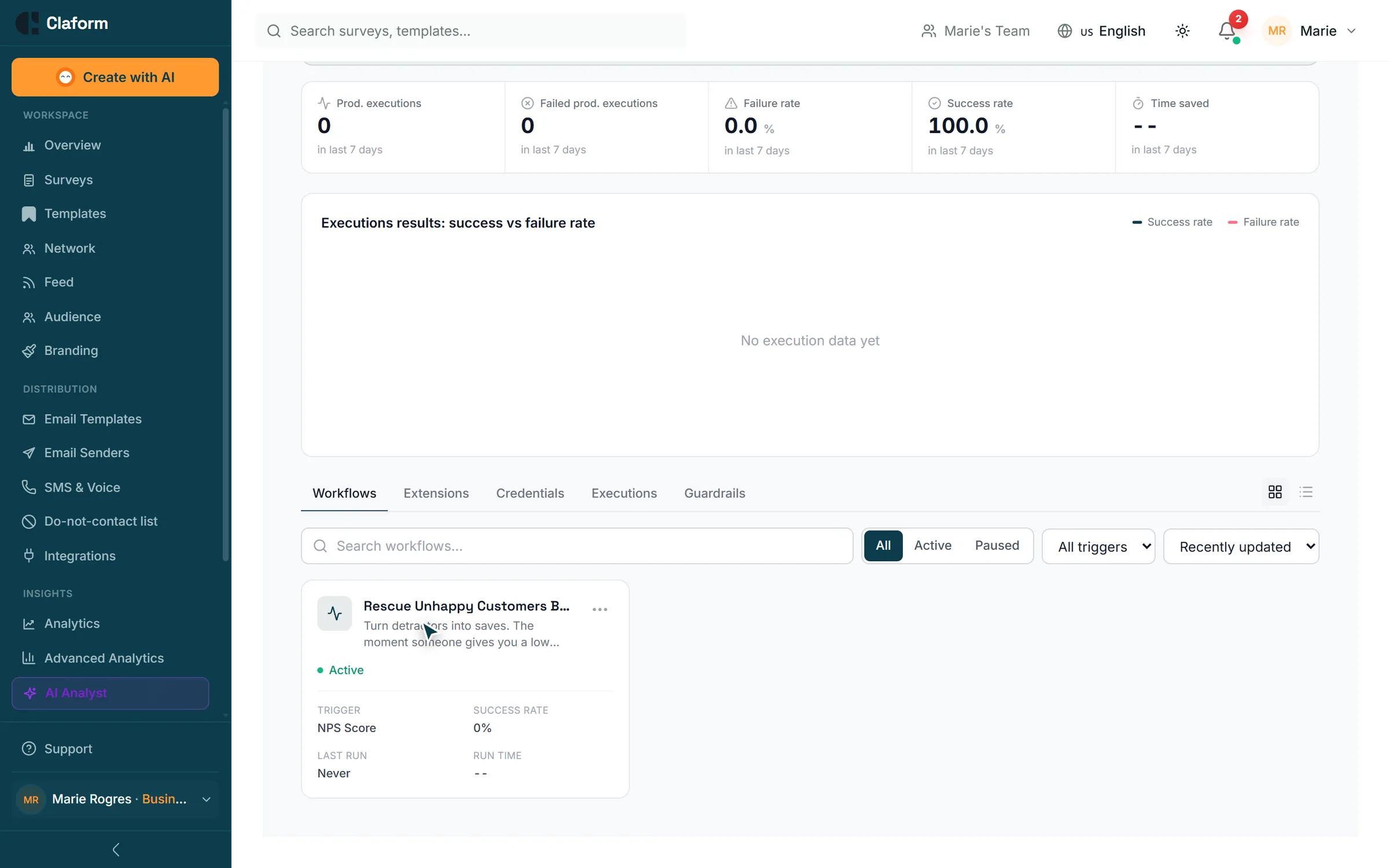Open Network in the sidebar
Image resolution: width=1389 pixels, height=868 pixels.
(x=110, y=248)
